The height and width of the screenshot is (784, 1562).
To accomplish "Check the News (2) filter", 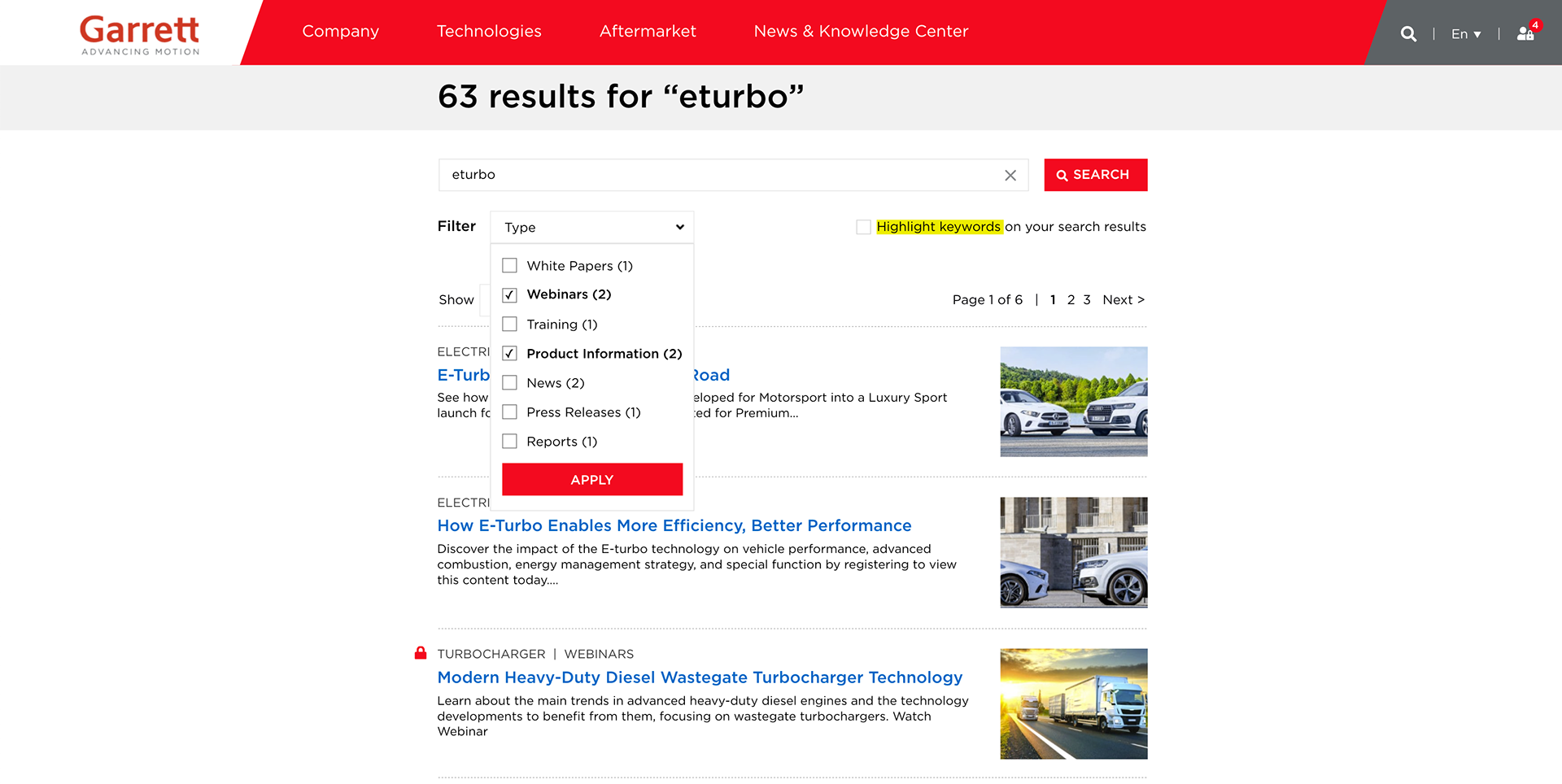I will tap(509, 383).
